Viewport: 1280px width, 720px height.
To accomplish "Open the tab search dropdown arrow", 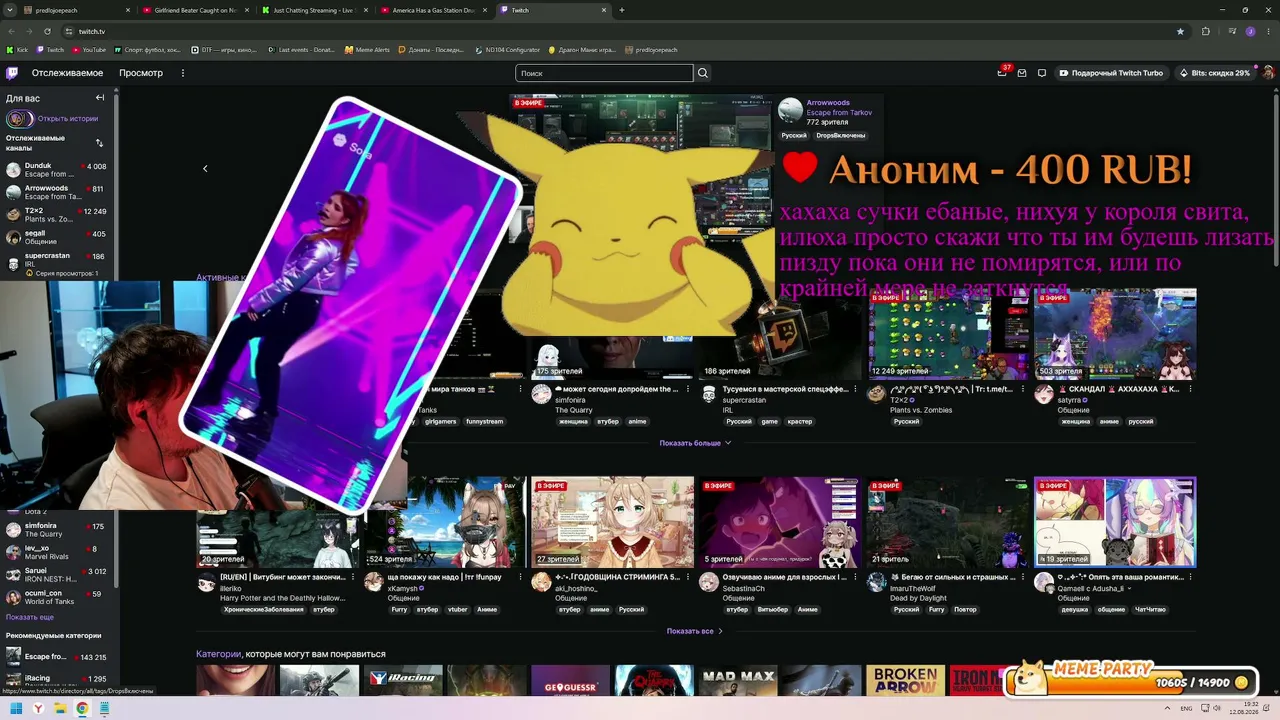I will [x=10, y=10].
